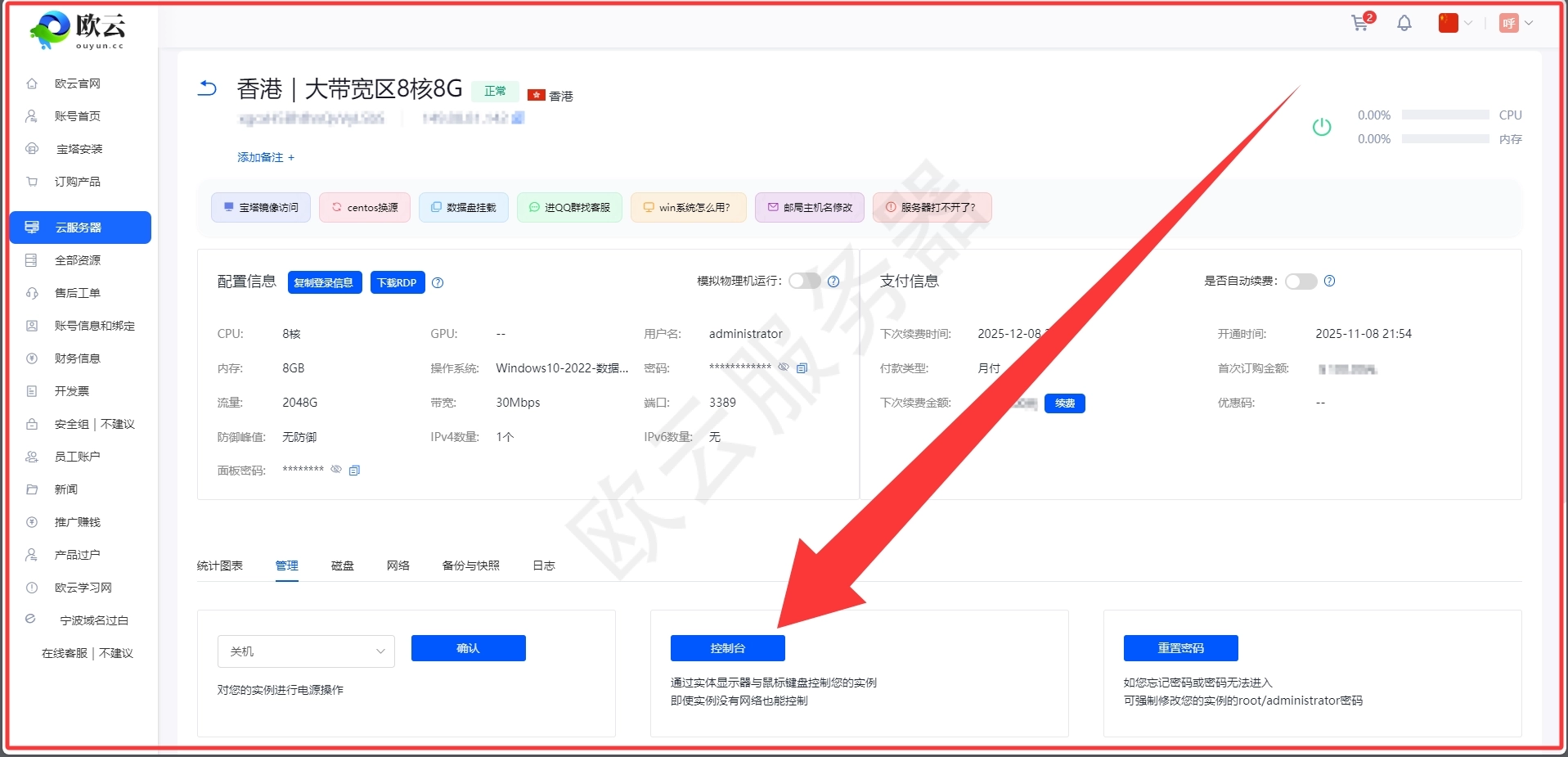Image resolution: width=1568 pixels, height=757 pixels.
Task: Copy the administrator password using the copy icon
Action: (802, 367)
